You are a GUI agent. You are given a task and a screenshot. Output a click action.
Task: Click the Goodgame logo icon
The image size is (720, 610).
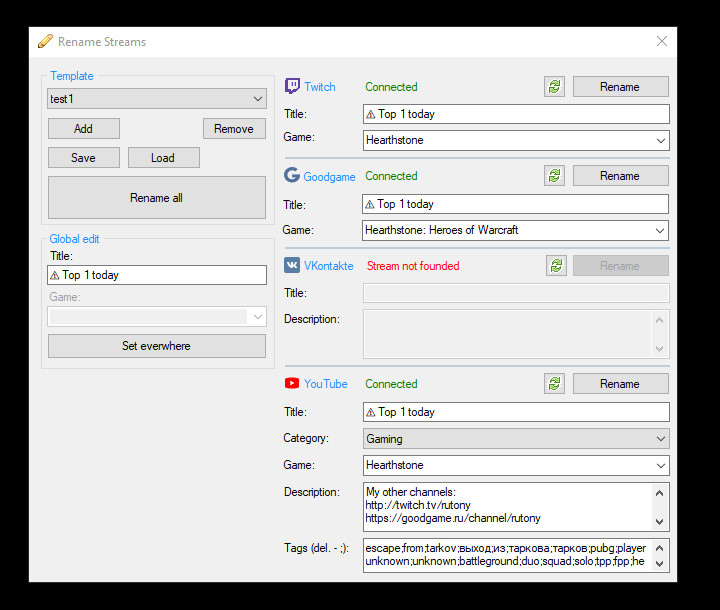(292, 176)
